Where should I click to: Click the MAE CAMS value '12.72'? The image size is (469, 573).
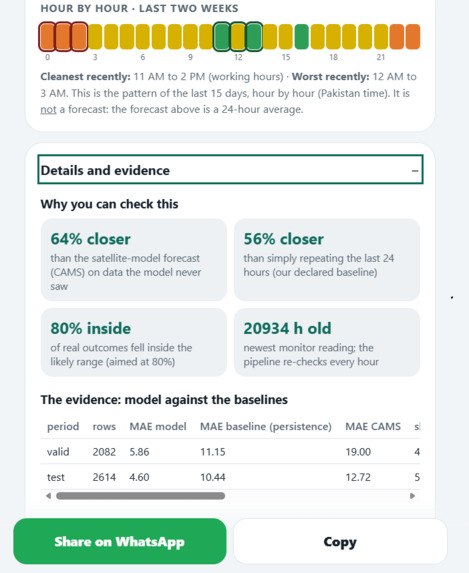358,477
